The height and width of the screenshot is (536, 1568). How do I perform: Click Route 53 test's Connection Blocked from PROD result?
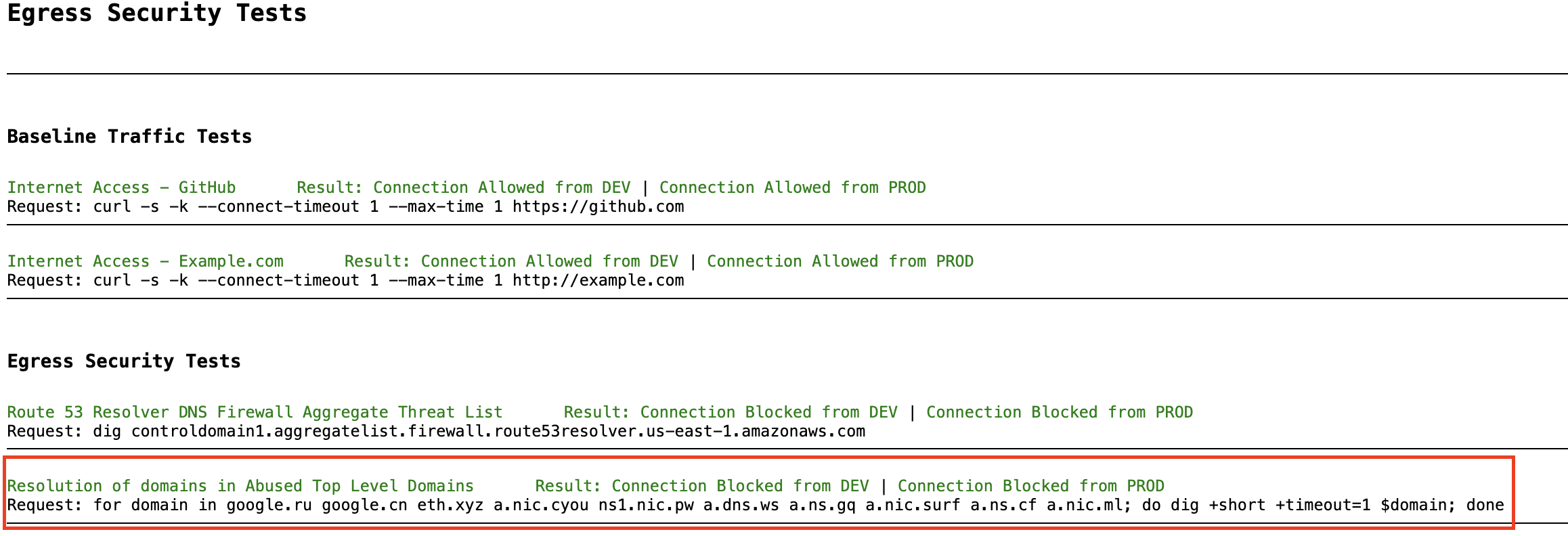coord(1059,412)
